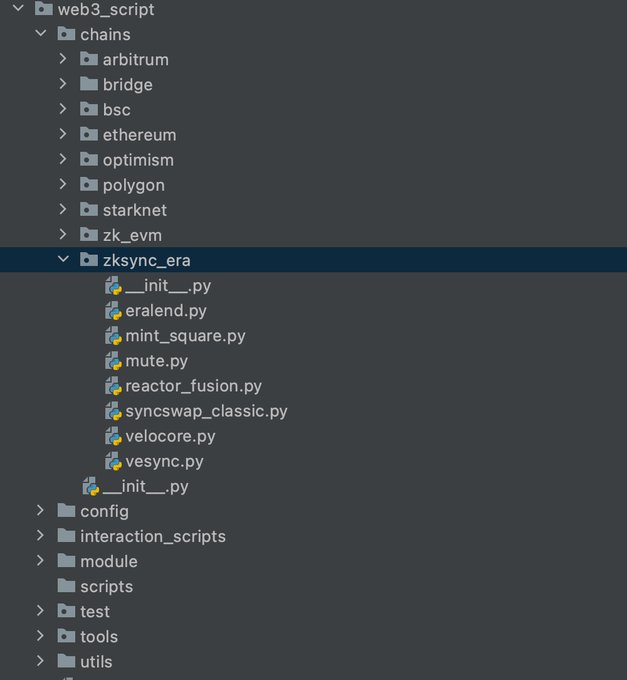
Task: Click the Python icon for vesync.py
Action: coord(113,462)
